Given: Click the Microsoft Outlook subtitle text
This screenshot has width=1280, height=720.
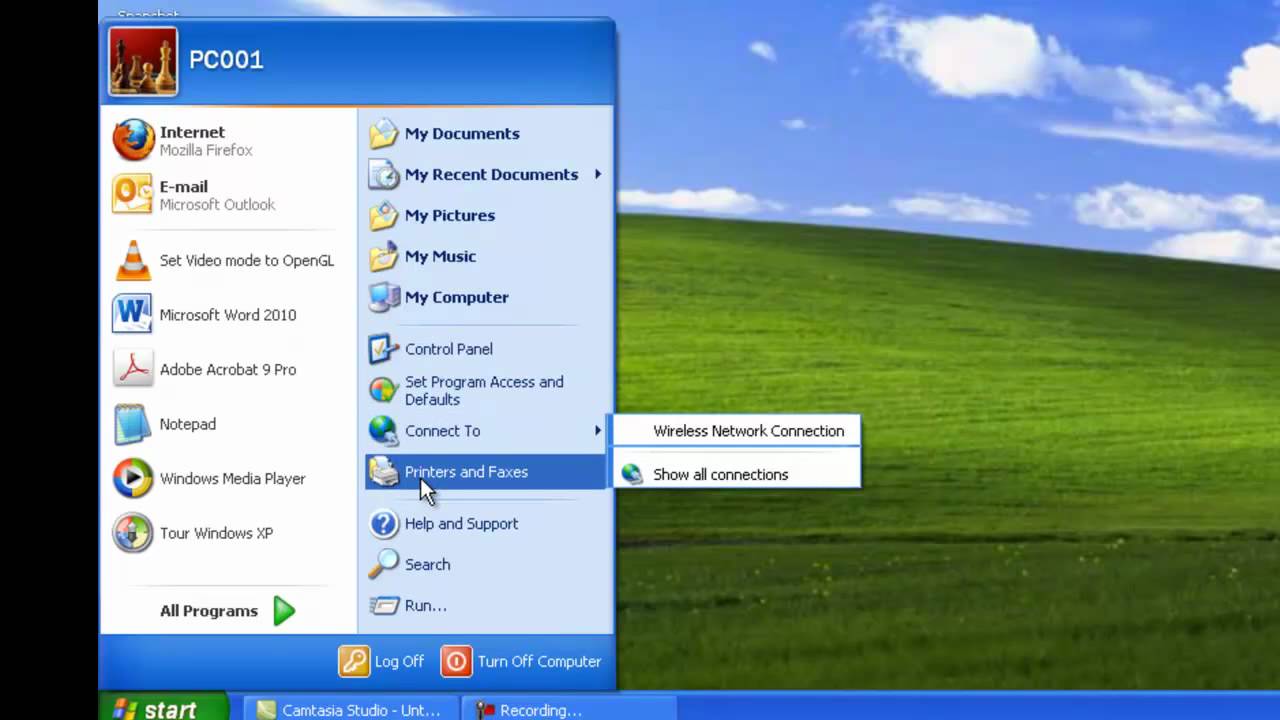Looking at the screenshot, I should pos(217,204).
